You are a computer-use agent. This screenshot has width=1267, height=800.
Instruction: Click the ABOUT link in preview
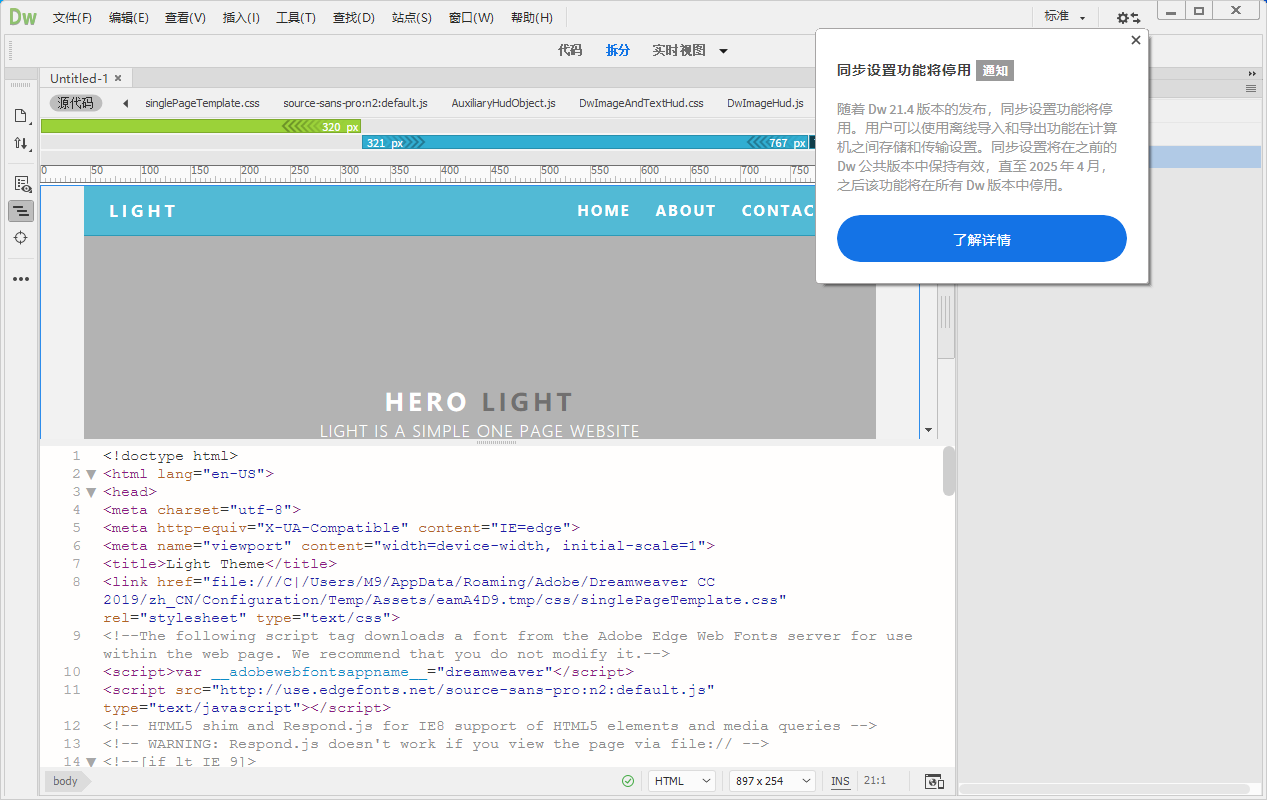pyautogui.click(x=686, y=211)
